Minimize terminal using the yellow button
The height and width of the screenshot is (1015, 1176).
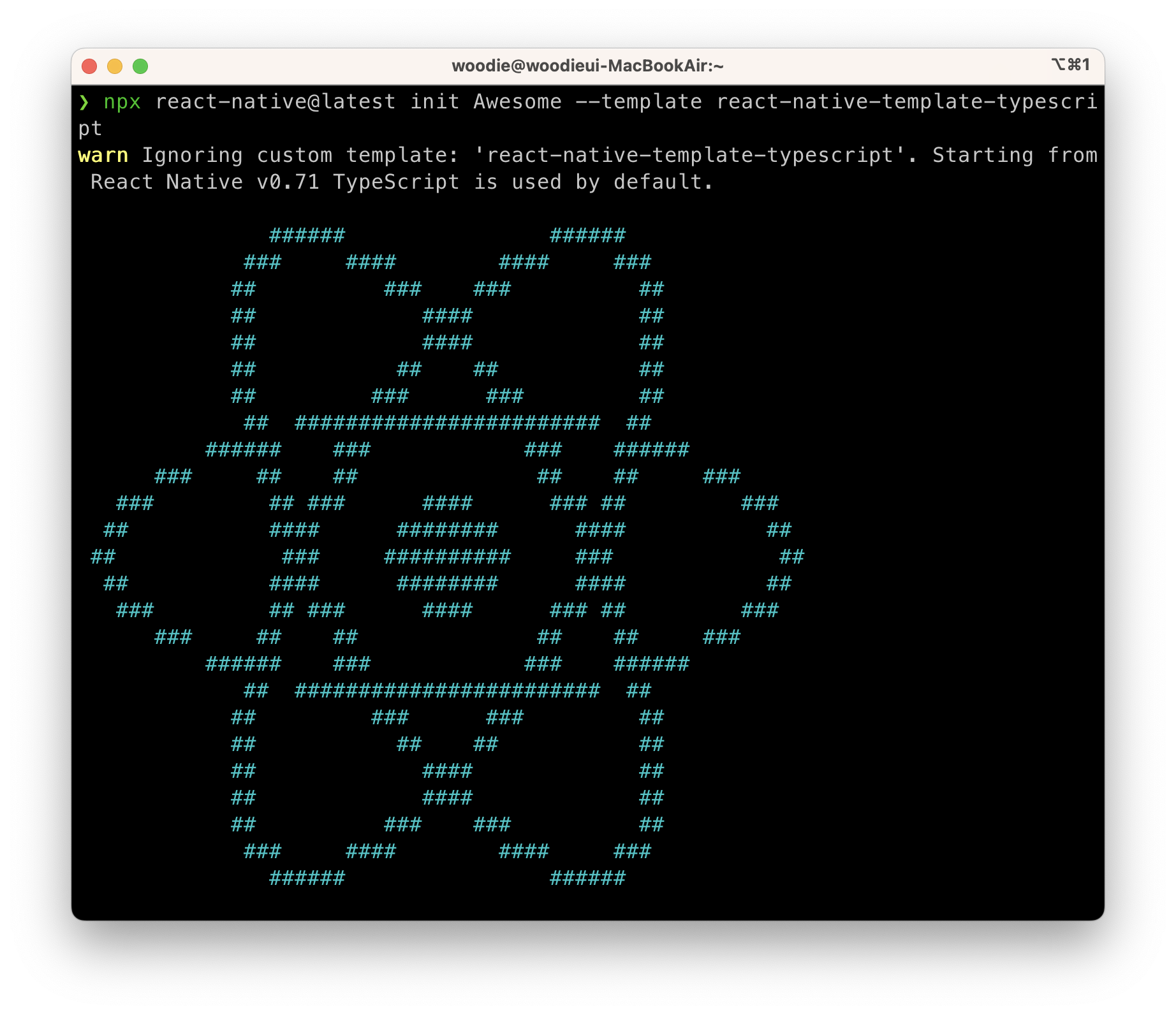(x=115, y=66)
